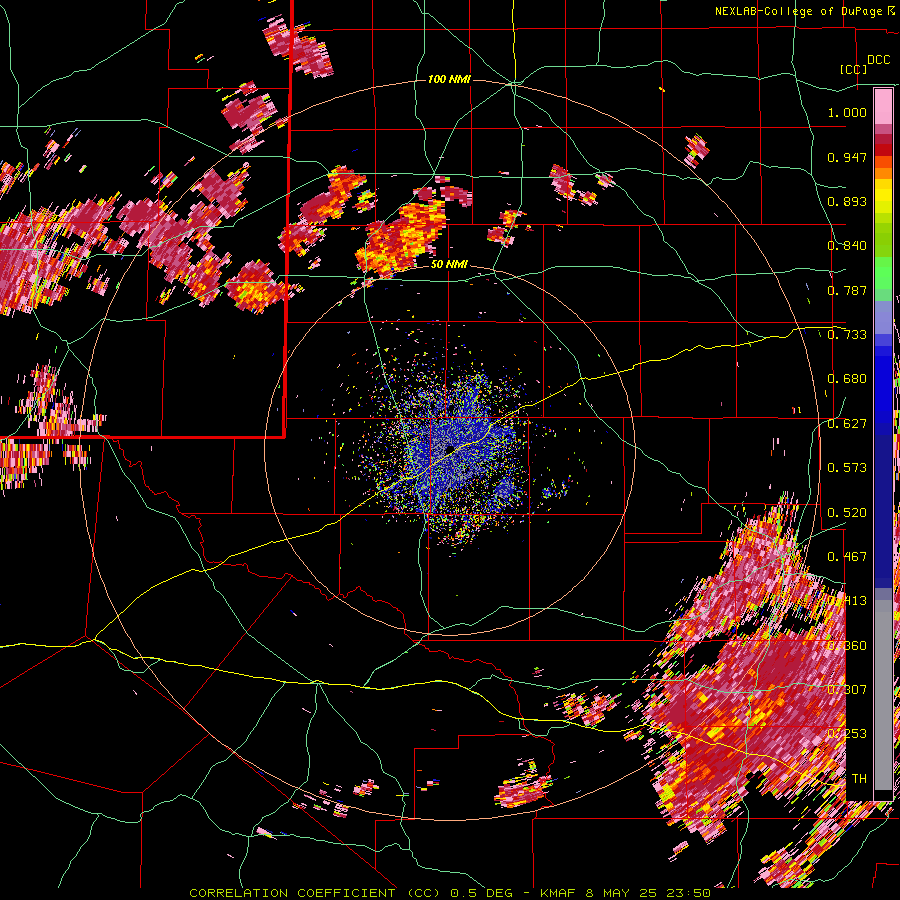Click the black radar site dot at center

(x=451, y=448)
